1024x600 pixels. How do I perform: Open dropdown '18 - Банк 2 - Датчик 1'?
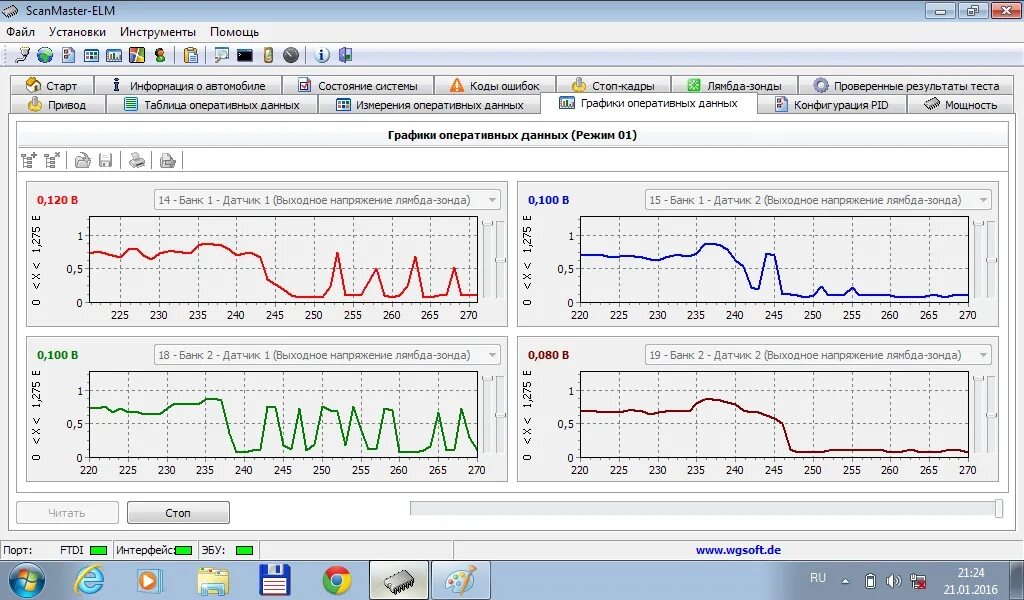click(x=327, y=355)
